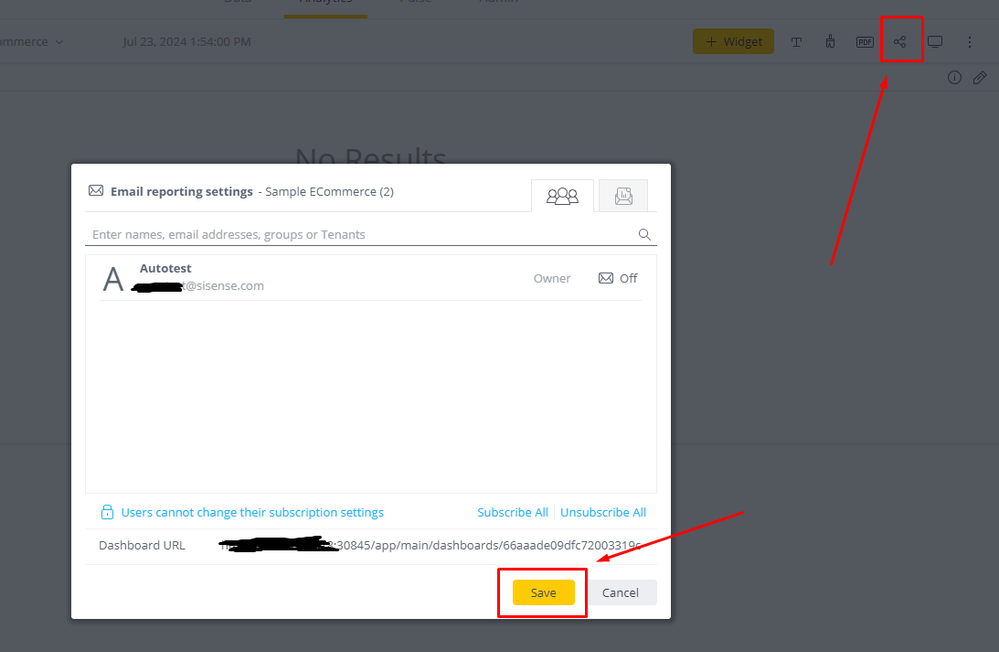Click the pencil edit icon

coord(980,78)
